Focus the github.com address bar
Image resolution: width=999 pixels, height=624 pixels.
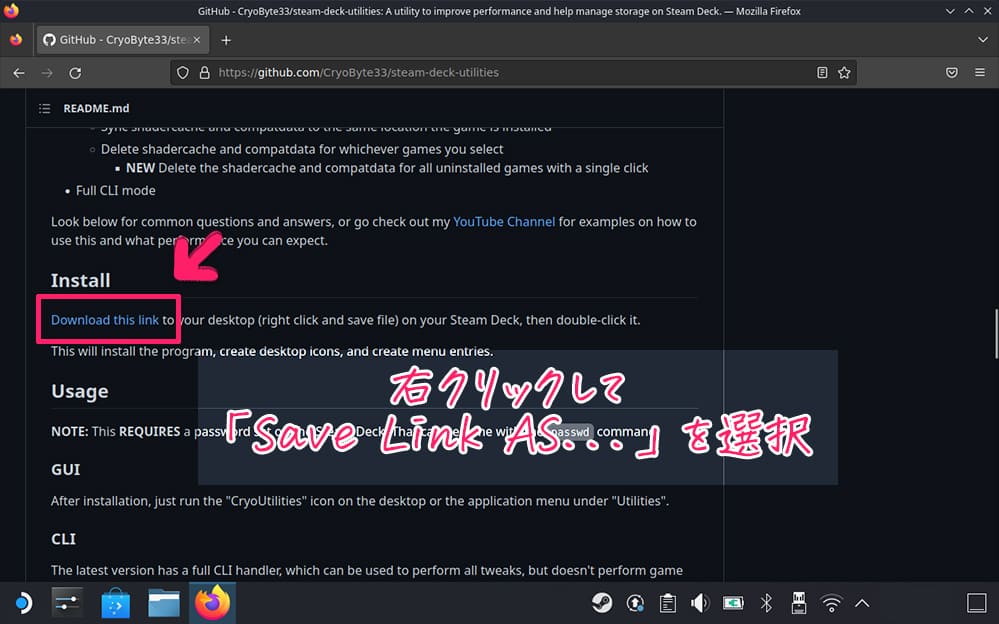513,73
